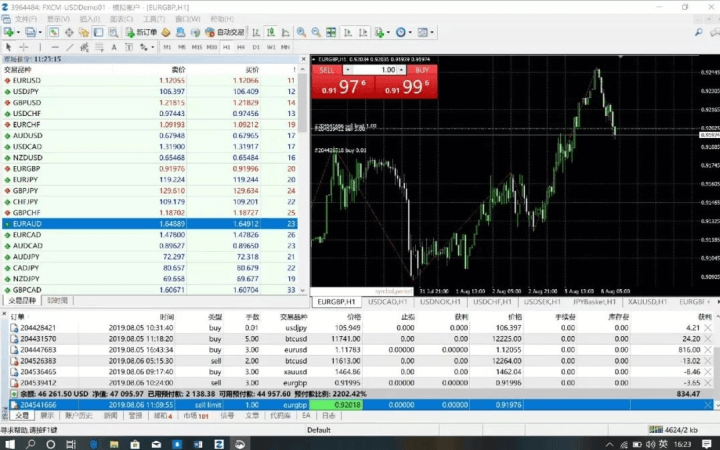Viewport: 720px width, 450px height.
Task: Toggle chart auto scroll icon
Action: 348,32
